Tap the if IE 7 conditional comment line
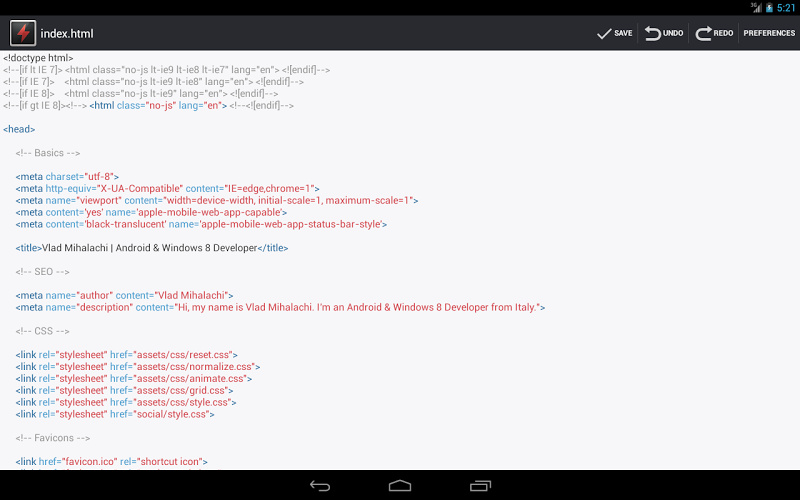The width and height of the screenshot is (800, 500). [x=153, y=82]
